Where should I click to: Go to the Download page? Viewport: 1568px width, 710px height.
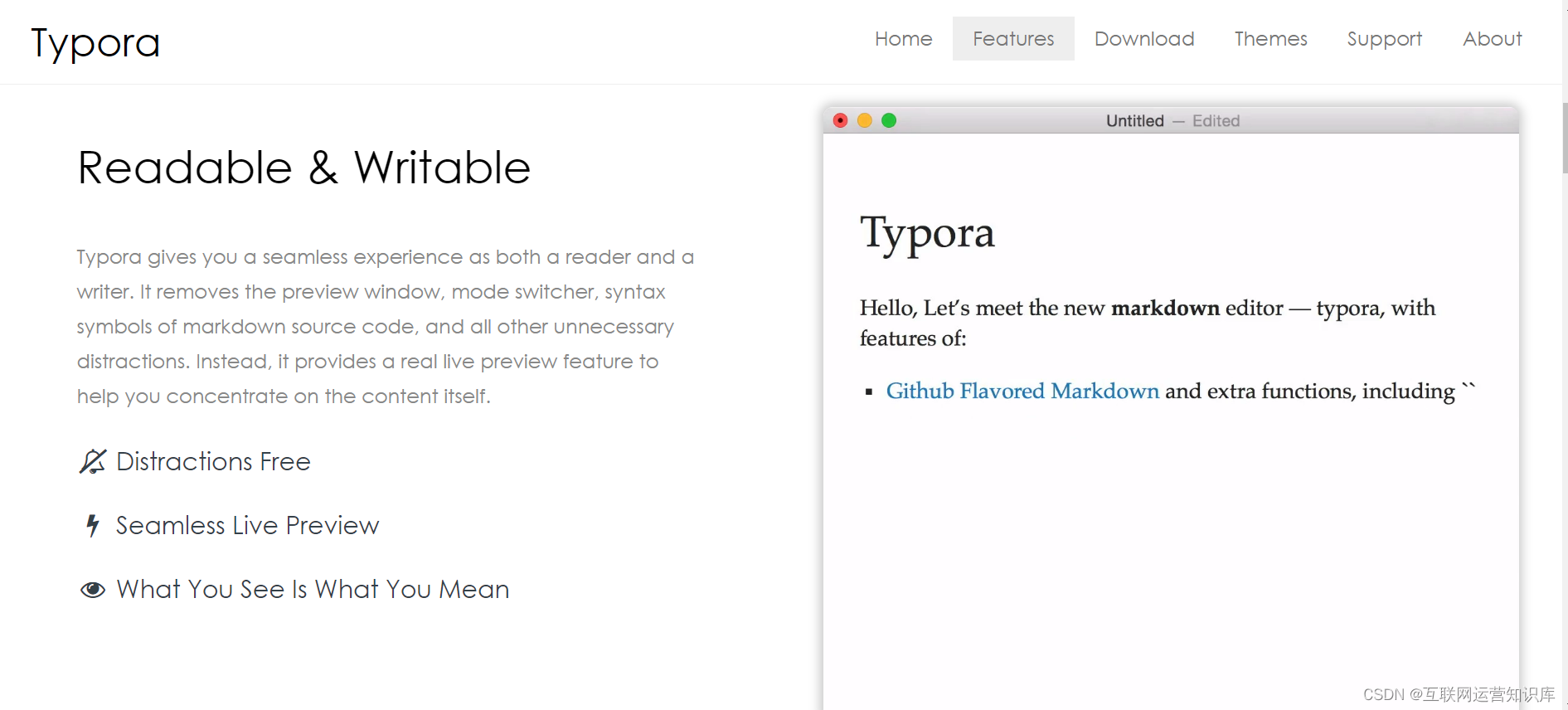tap(1144, 39)
